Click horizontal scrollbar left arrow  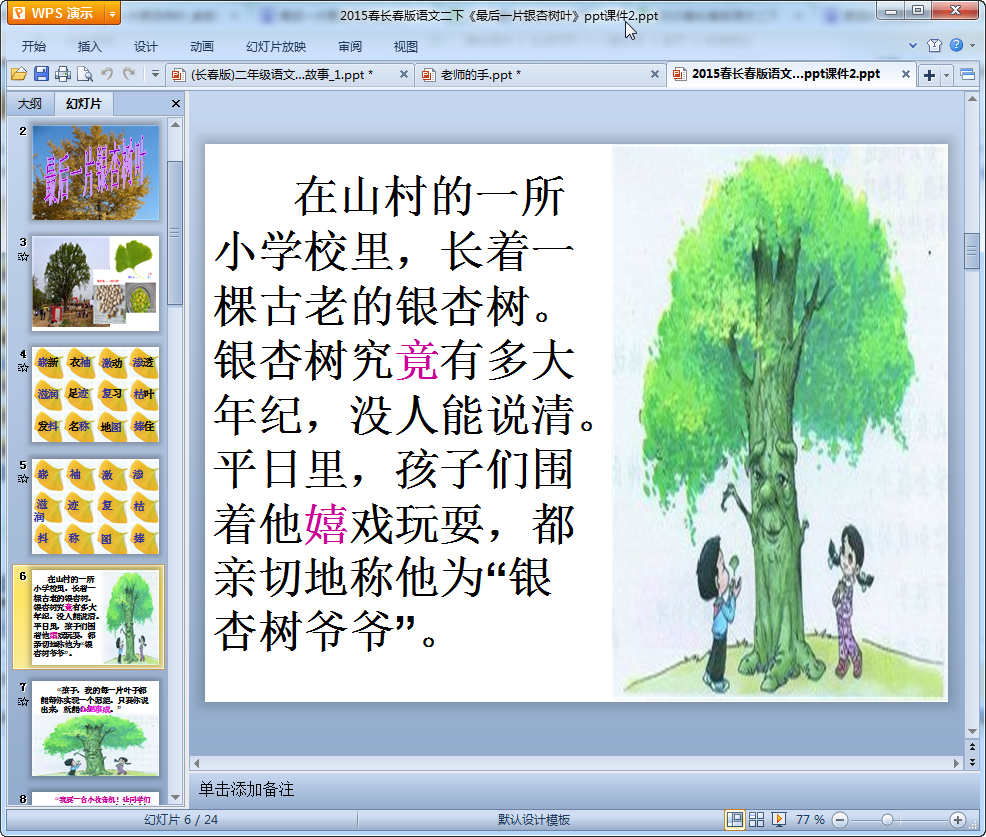197,763
